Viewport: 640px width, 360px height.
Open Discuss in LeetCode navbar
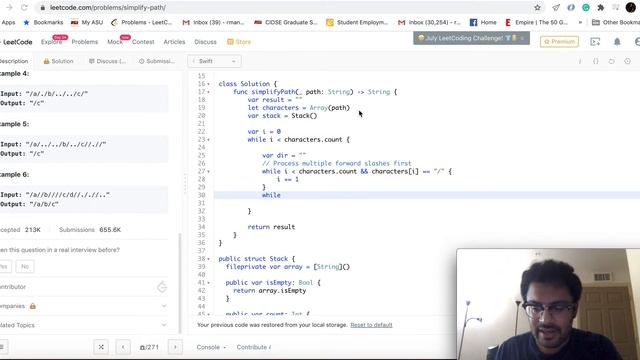[205, 42]
